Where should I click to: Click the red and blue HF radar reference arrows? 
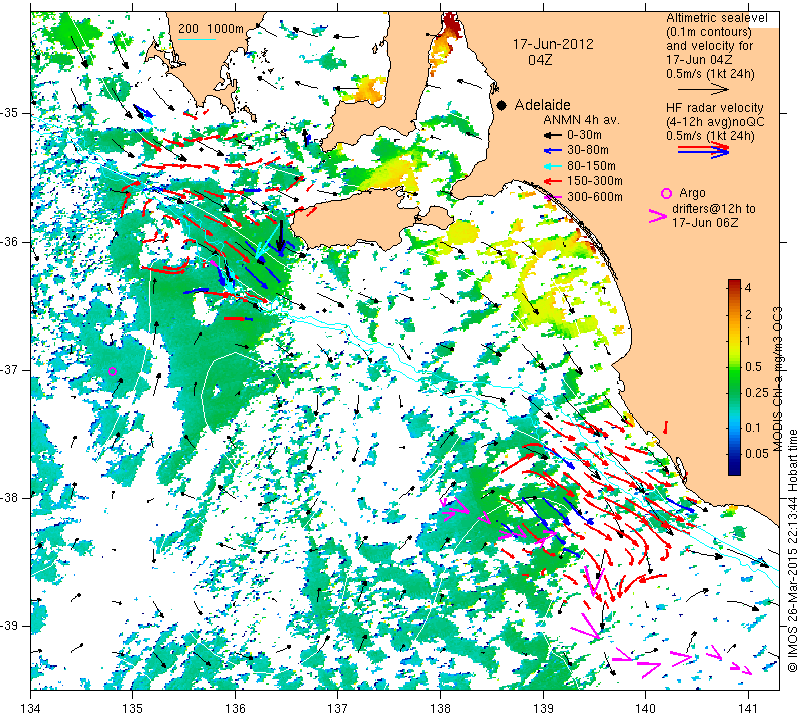pyautogui.click(x=704, y=150)
